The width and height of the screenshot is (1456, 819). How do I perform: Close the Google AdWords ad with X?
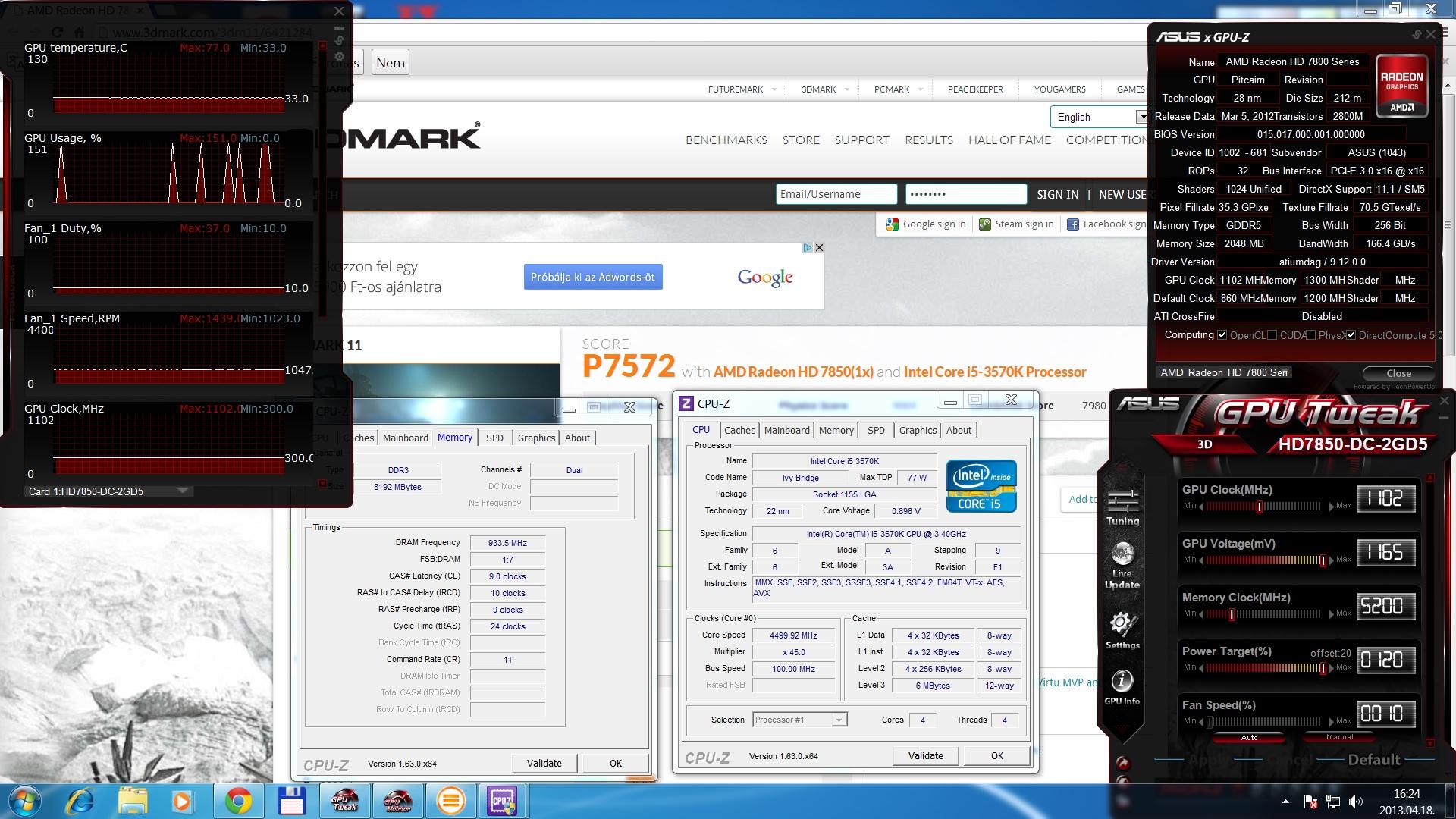tap(819, 248)
